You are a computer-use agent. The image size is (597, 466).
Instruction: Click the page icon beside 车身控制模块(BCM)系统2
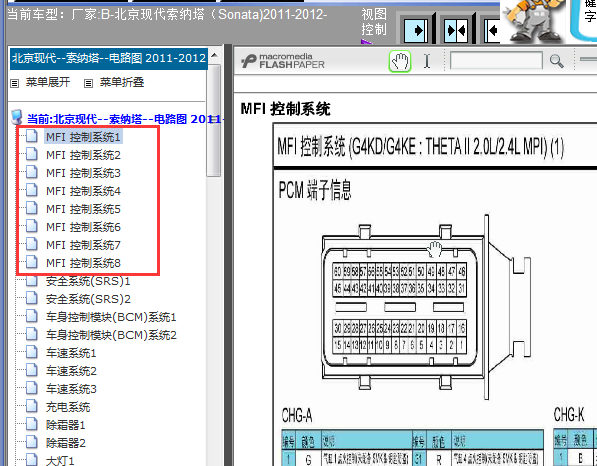coord(32,334)
